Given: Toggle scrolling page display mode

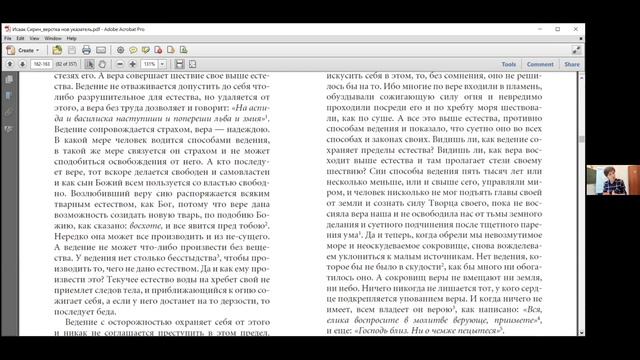Looking at the screenshot, I should tap(180, 64).
